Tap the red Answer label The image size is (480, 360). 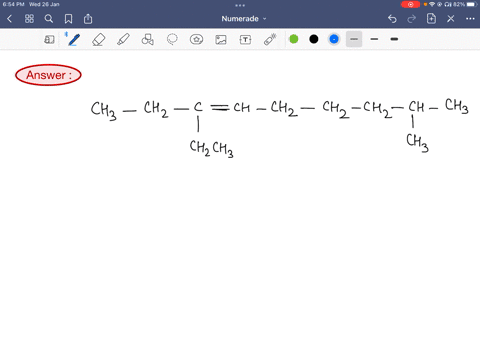tap(48, 75)
